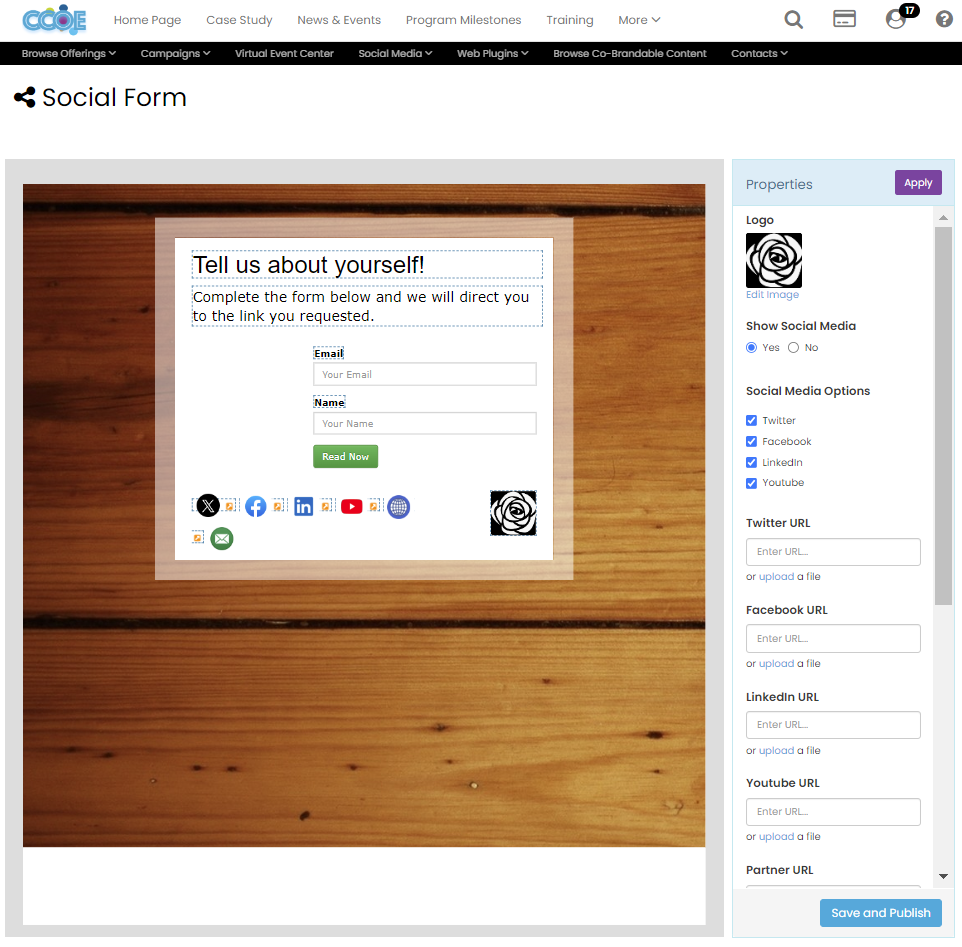Click upload link under Twitter URL
The width and height of the screenshot is (962, 947).
click(776, 577)
